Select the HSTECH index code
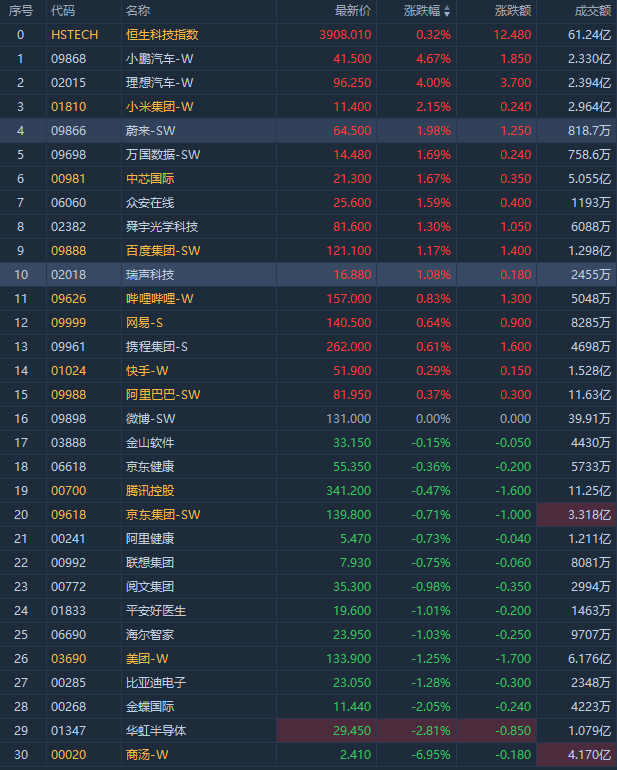Viewport: 617px width, 770px height. [75, 35]
